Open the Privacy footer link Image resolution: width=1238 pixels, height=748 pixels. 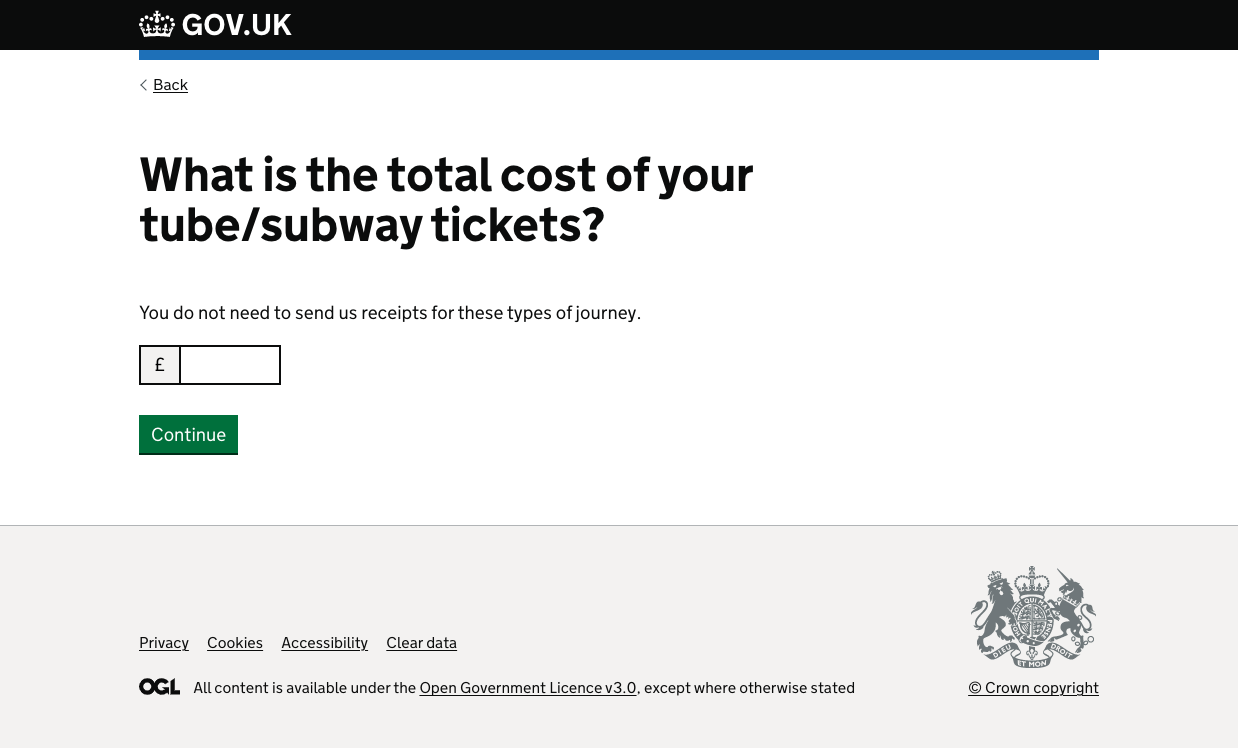pyautogui.click(x=164, y=643)
